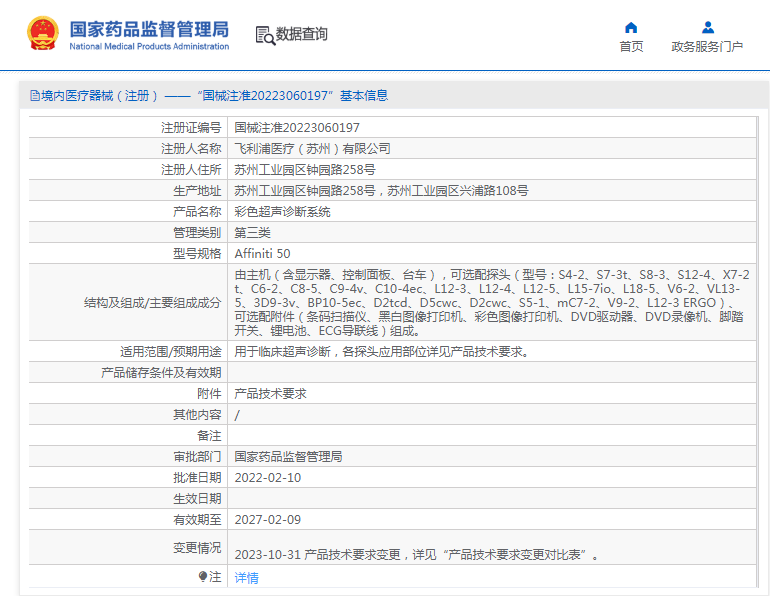This screenshot has height=596, width=770.
Task: Click the 生效日期 row label
Action: (x=197, y=499)
